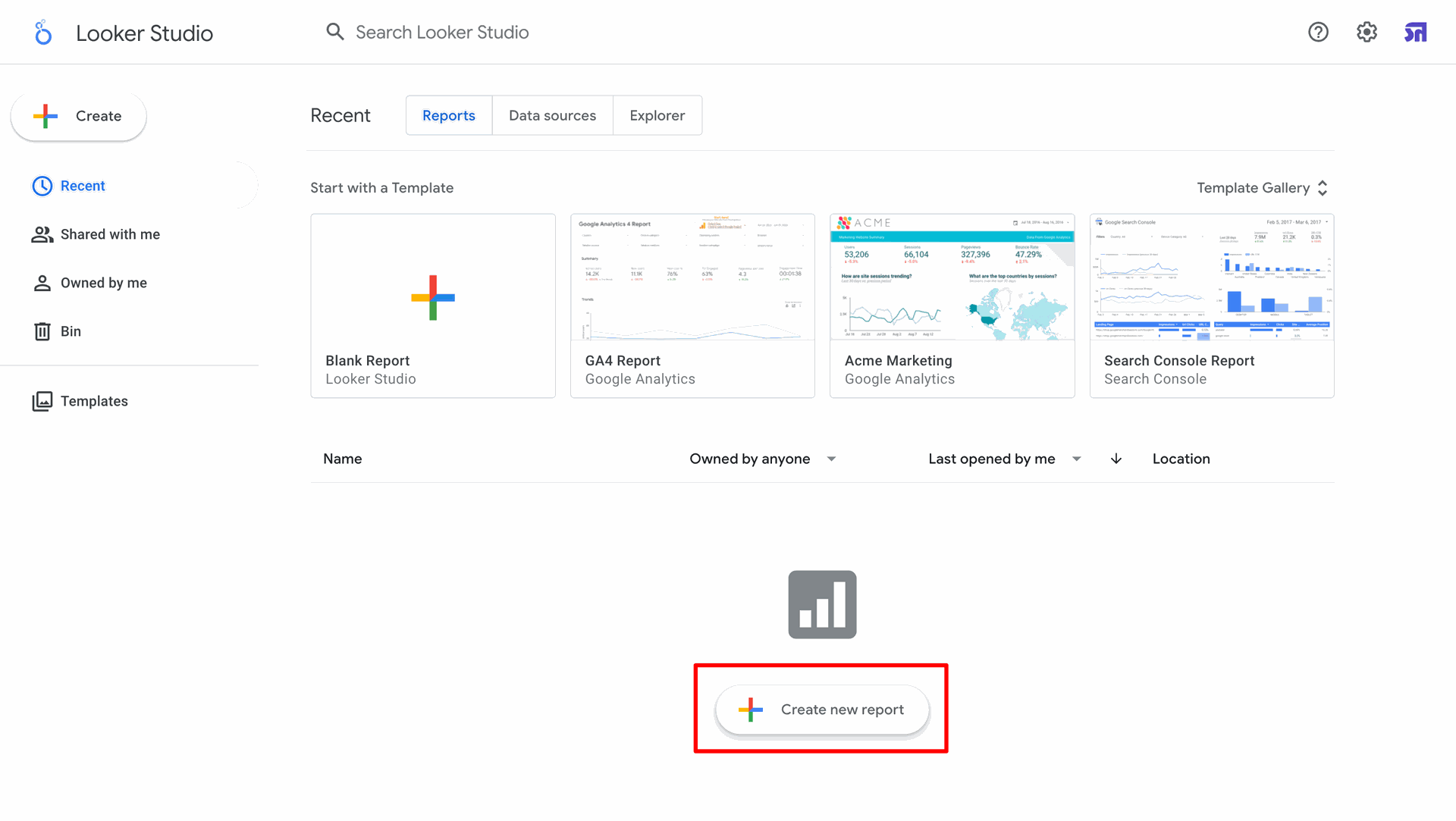This screenshot has height=821, width=1456.
Task: Open Templates in the sidebar
Action: [129, 401]
